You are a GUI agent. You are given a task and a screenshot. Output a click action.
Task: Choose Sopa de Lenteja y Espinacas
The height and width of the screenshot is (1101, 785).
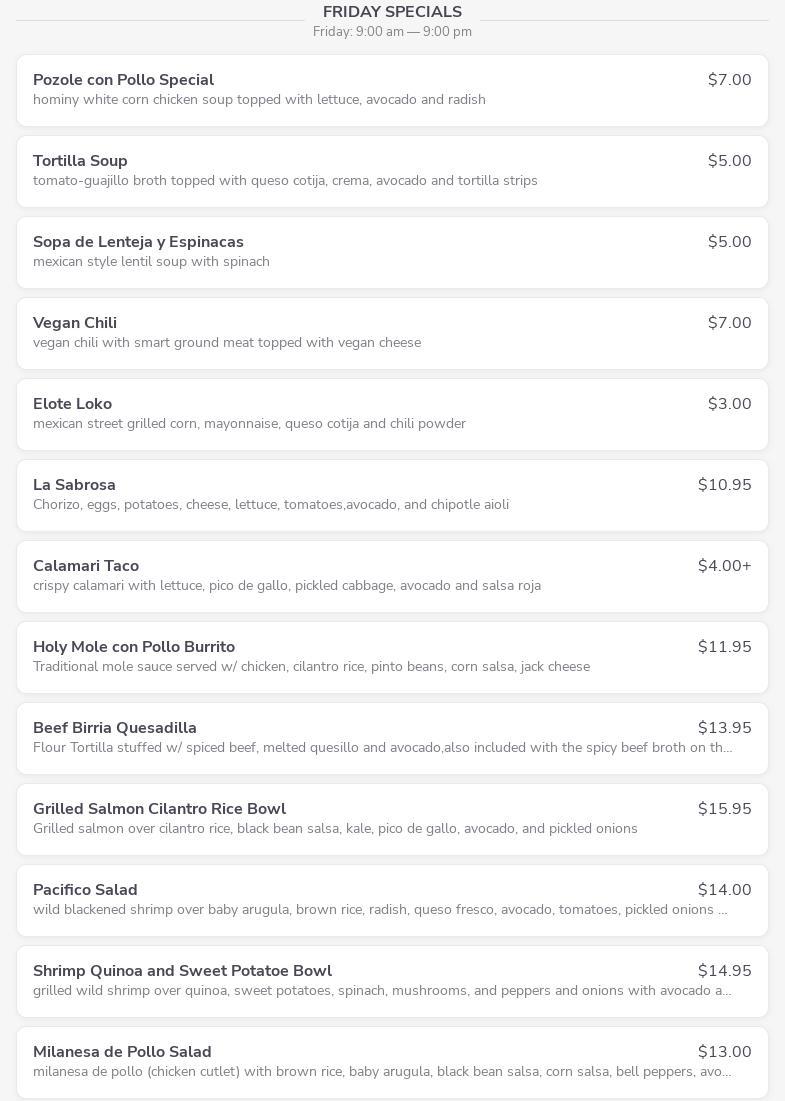(x=138, y=242)
